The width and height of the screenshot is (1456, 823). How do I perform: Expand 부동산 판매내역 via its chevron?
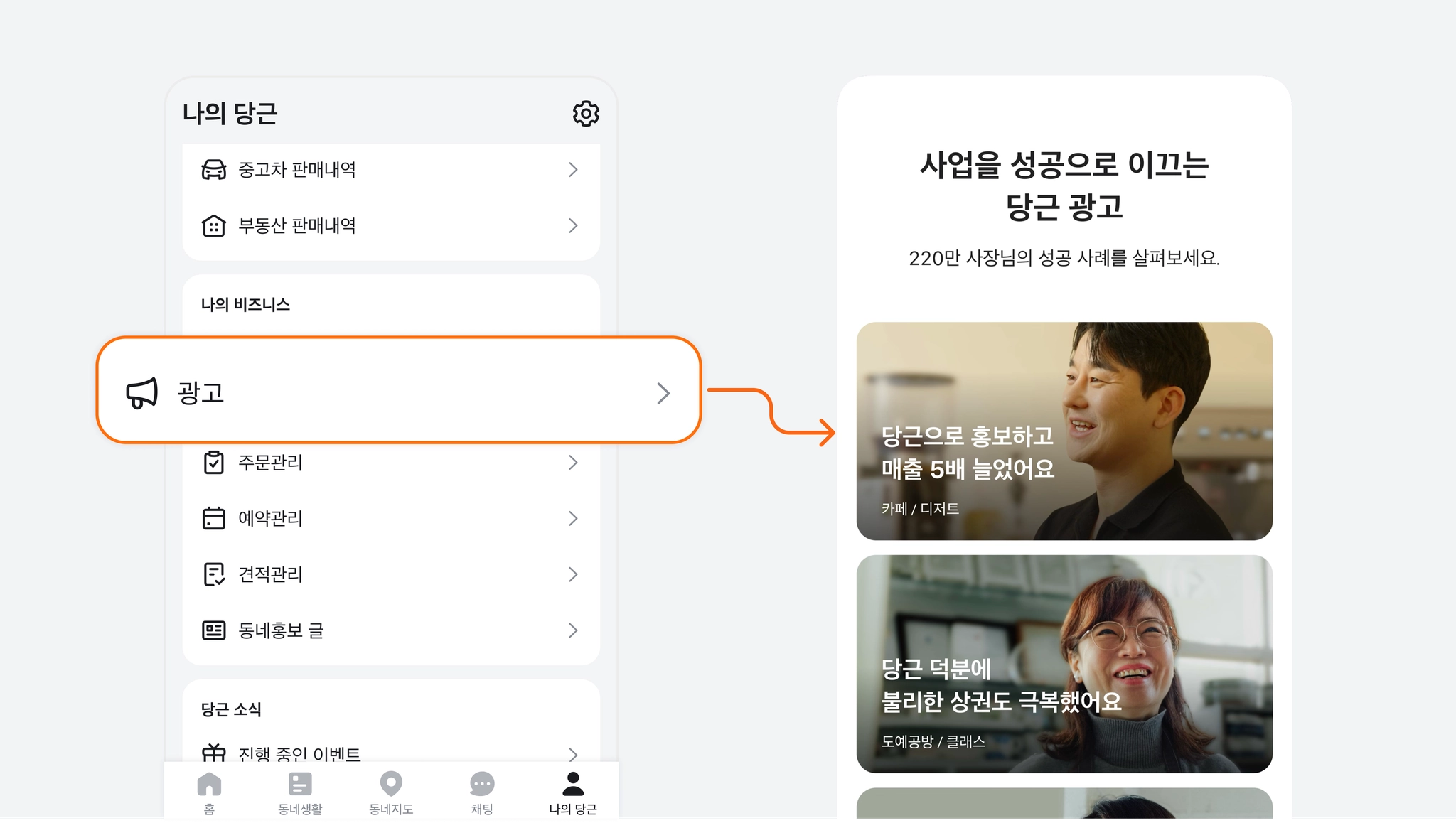(573, 225)
